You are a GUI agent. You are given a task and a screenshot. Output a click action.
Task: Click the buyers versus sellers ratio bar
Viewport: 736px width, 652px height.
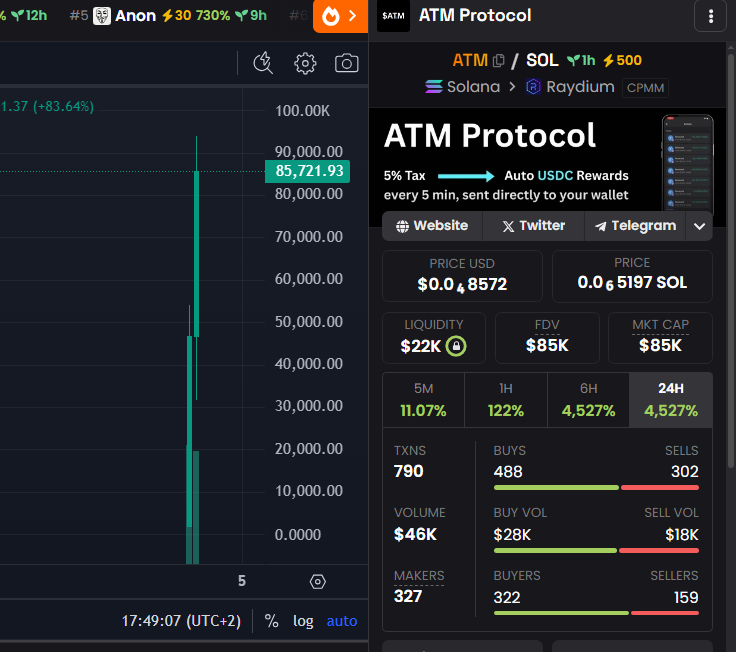596,613
